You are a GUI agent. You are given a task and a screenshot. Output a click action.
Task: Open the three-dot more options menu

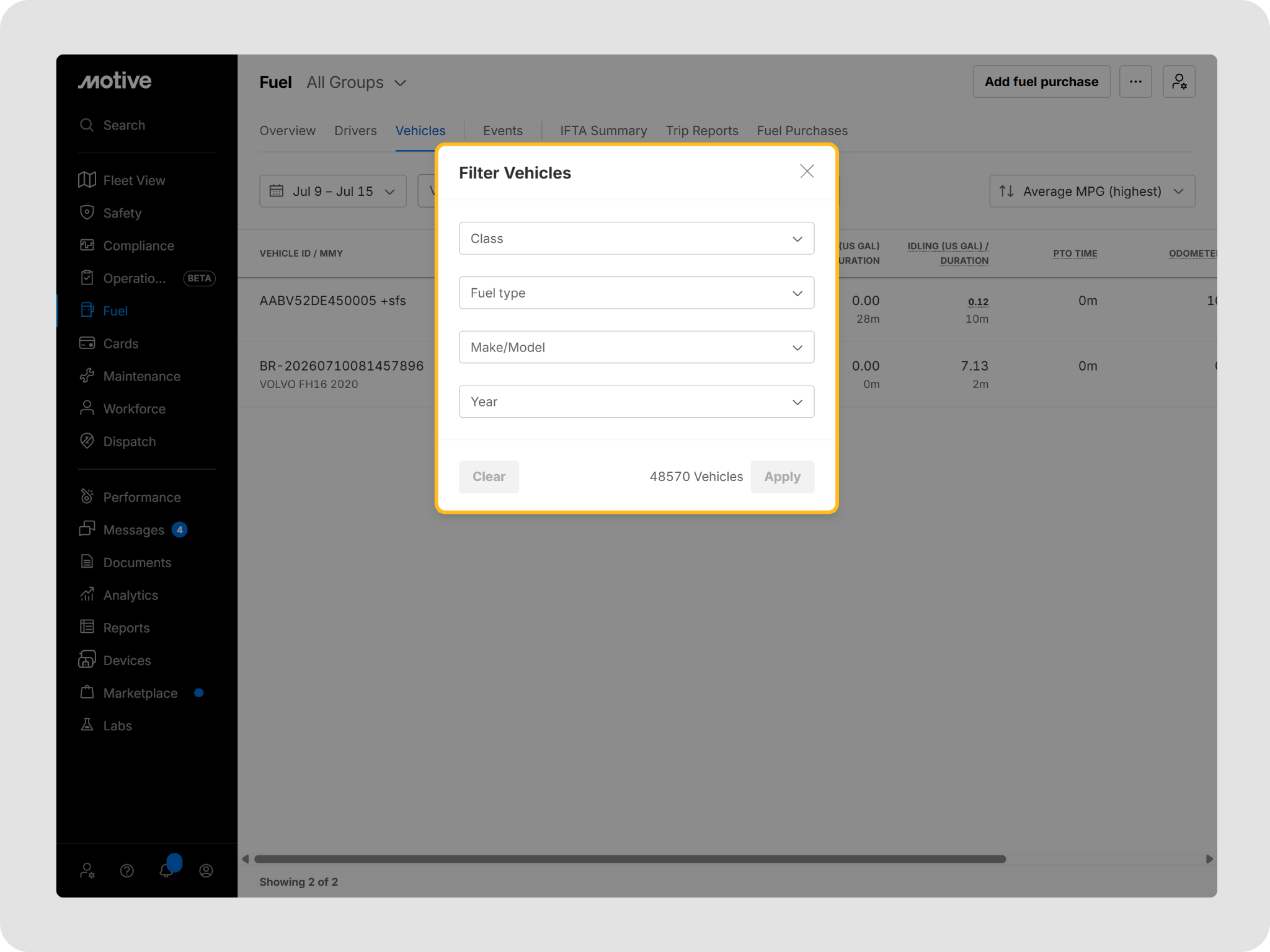[1135, 82]
